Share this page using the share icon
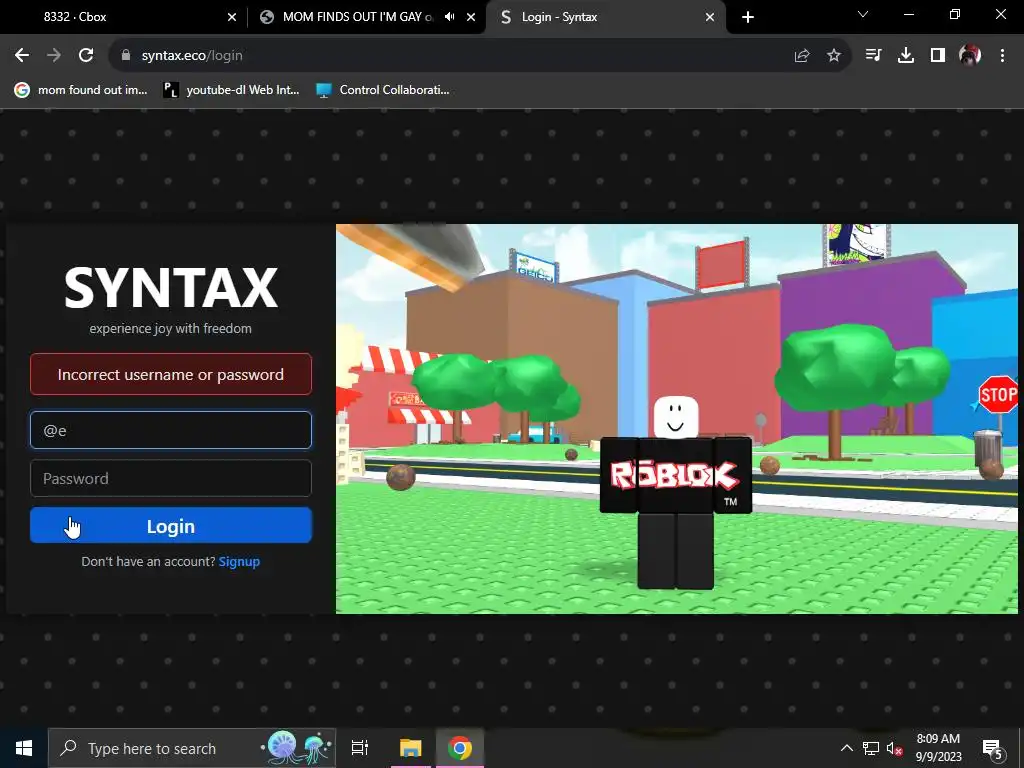1024x768 pixels. (802, 56)
